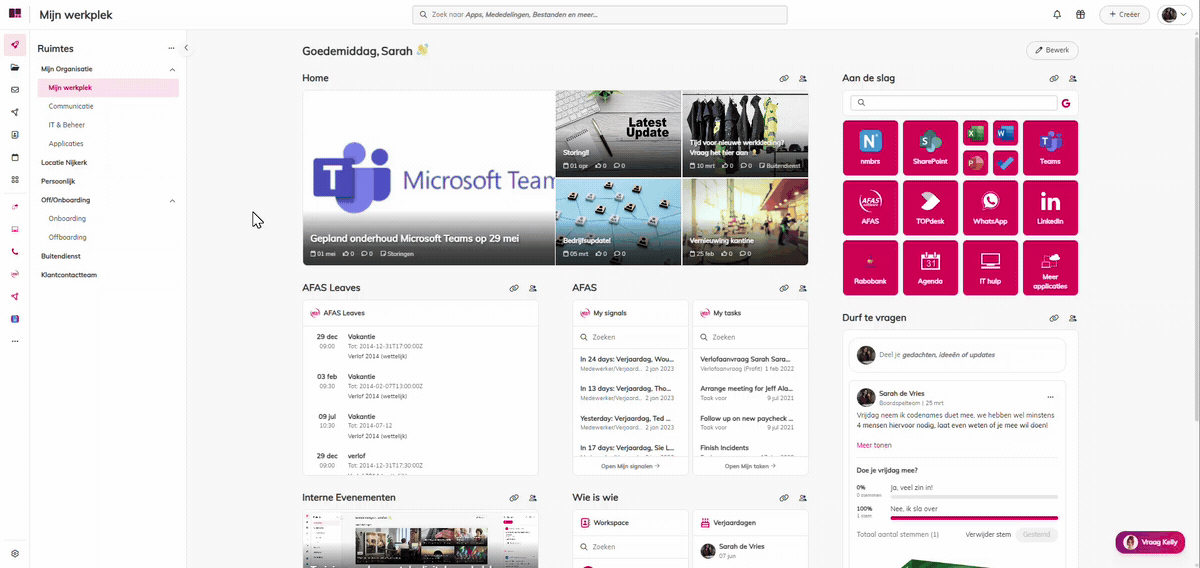The width and height of the screenshot is (1200, 568).
Task: Click the Bewerk button
Action: [x=1052, y=50]
